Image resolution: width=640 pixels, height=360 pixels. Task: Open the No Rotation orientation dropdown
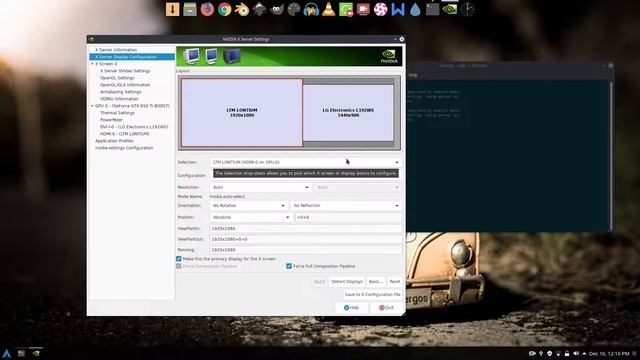coord(249,206)
